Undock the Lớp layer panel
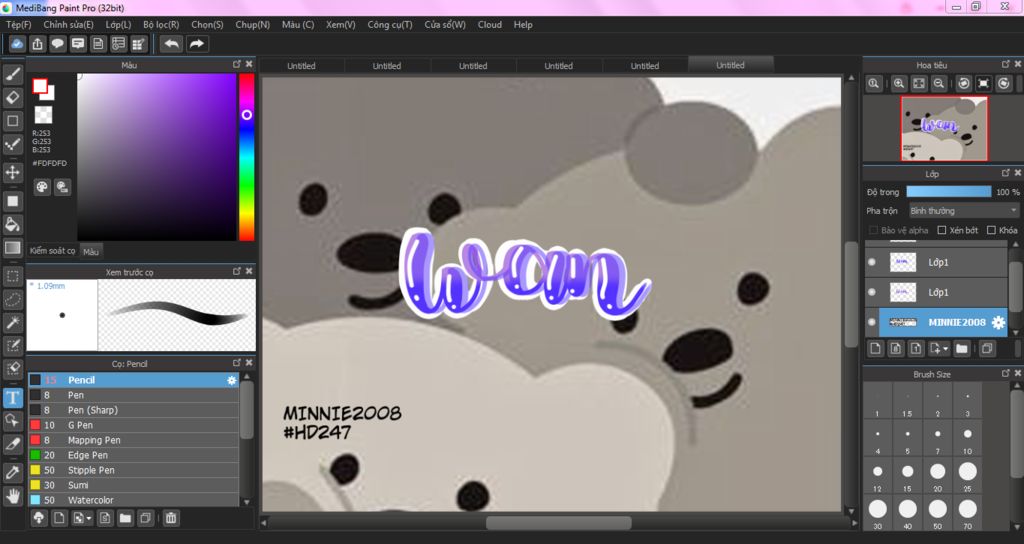The height and width of the screenshot is (544, 1024). tap(1006, 173)
